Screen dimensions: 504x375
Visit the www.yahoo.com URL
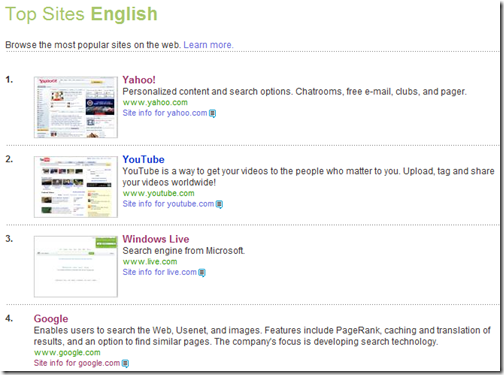tap(155, 102)
